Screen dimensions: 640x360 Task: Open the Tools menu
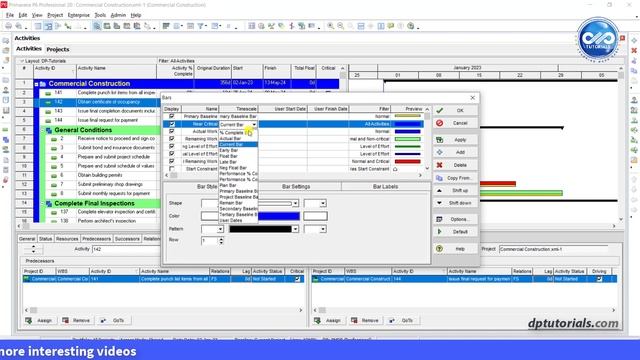click(x=100, y=15)
